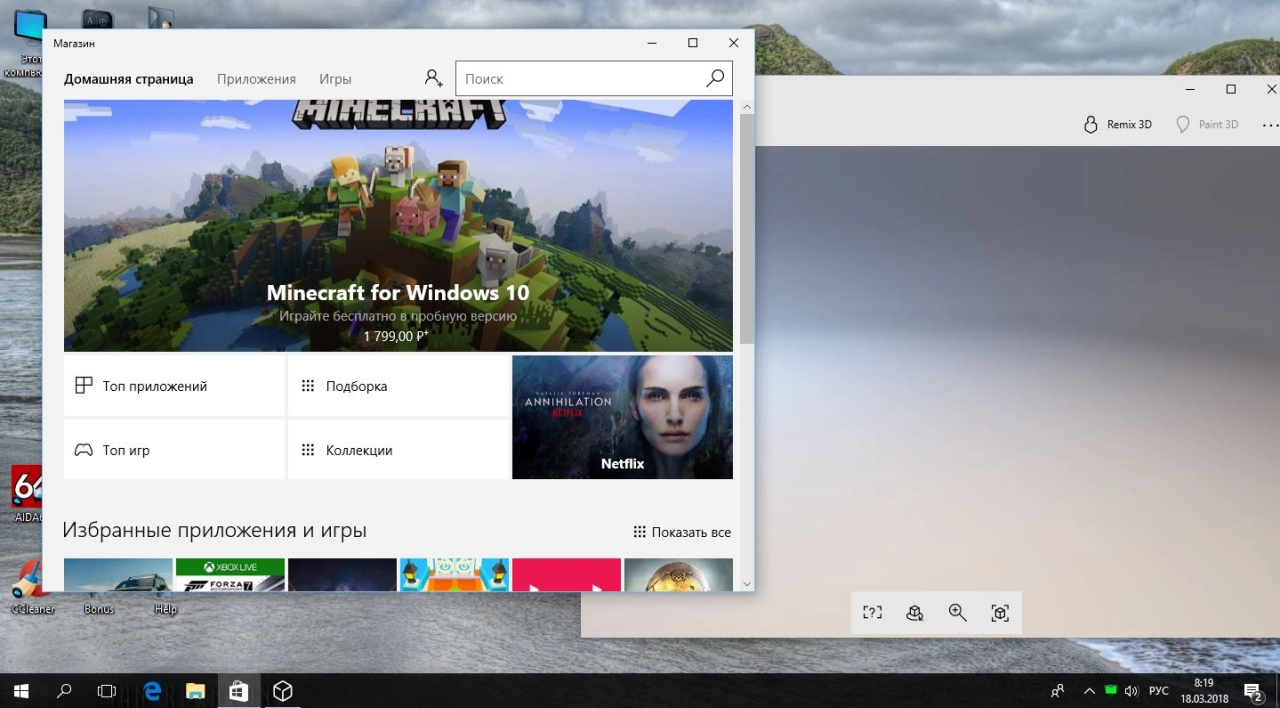Viewport: 1280px width, 708px height.
Task: Click the account sign-in icon in Store
Action: 433,78
